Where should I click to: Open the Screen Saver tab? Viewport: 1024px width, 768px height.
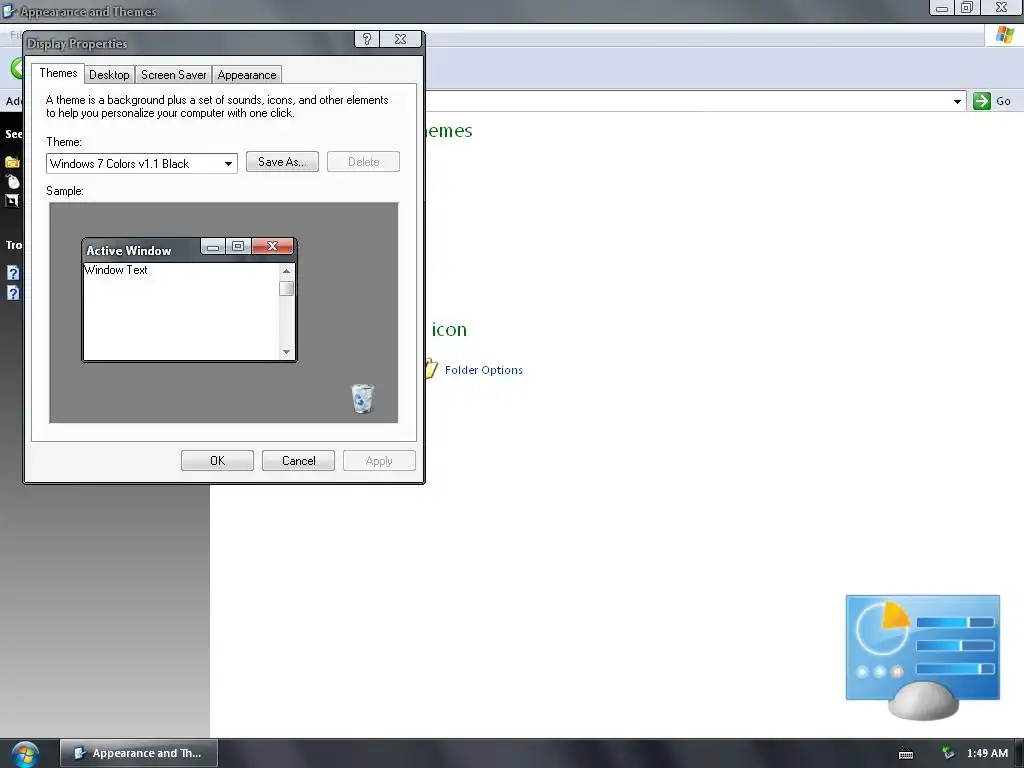[x=174, y=74]
